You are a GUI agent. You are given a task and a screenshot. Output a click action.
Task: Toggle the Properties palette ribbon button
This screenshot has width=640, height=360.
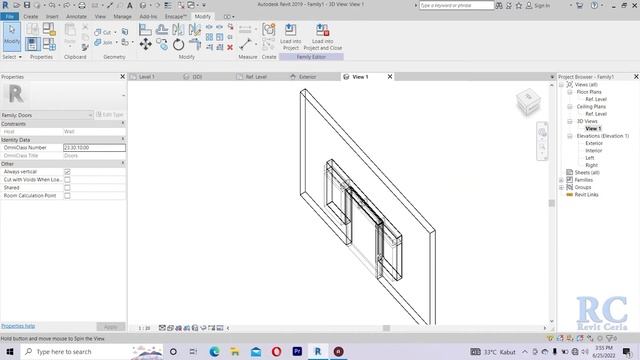pyautogui.click(x=33, y=44)
